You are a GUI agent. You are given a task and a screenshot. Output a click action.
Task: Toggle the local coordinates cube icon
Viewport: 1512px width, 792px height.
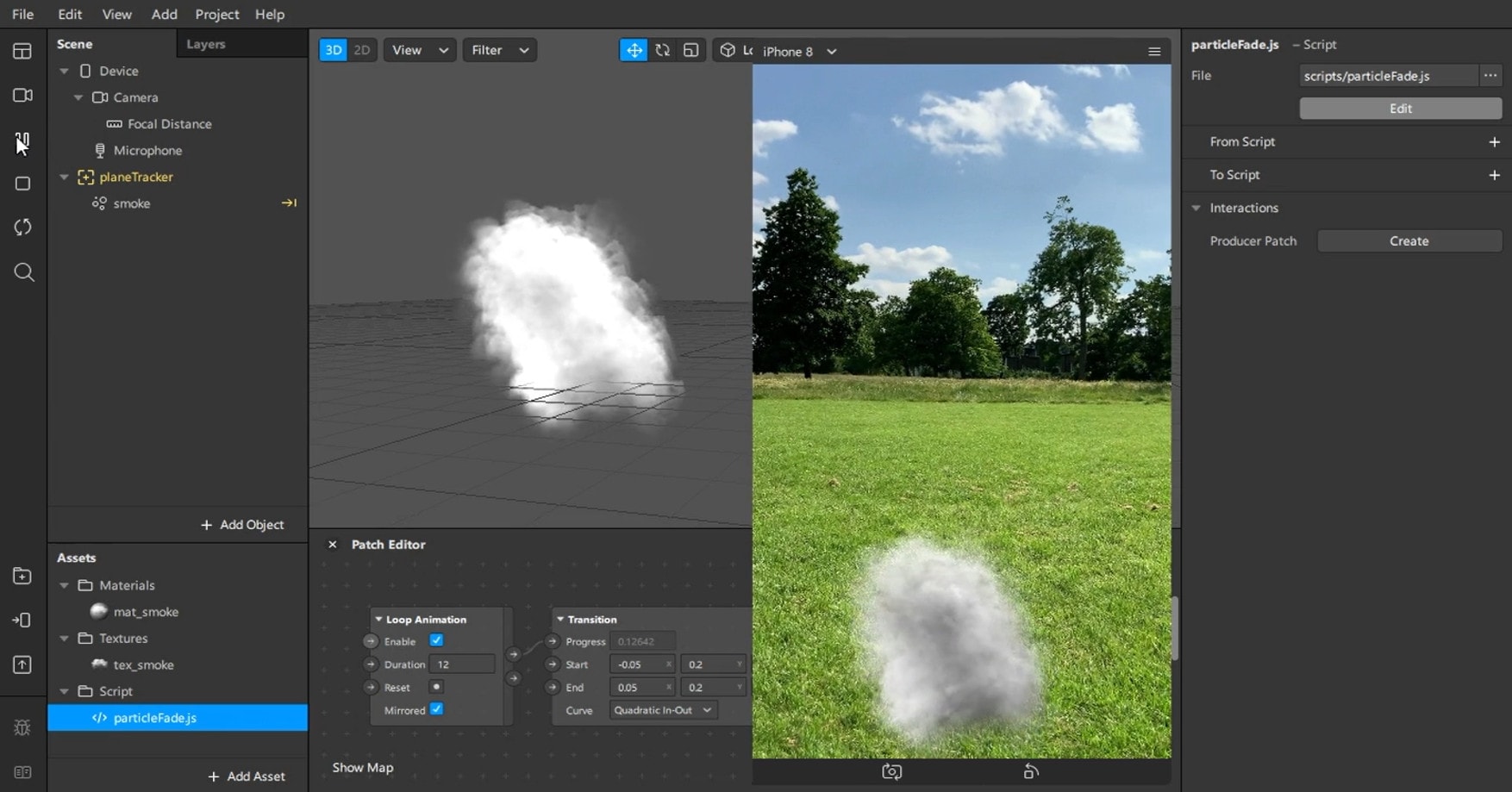click(728, 51)
